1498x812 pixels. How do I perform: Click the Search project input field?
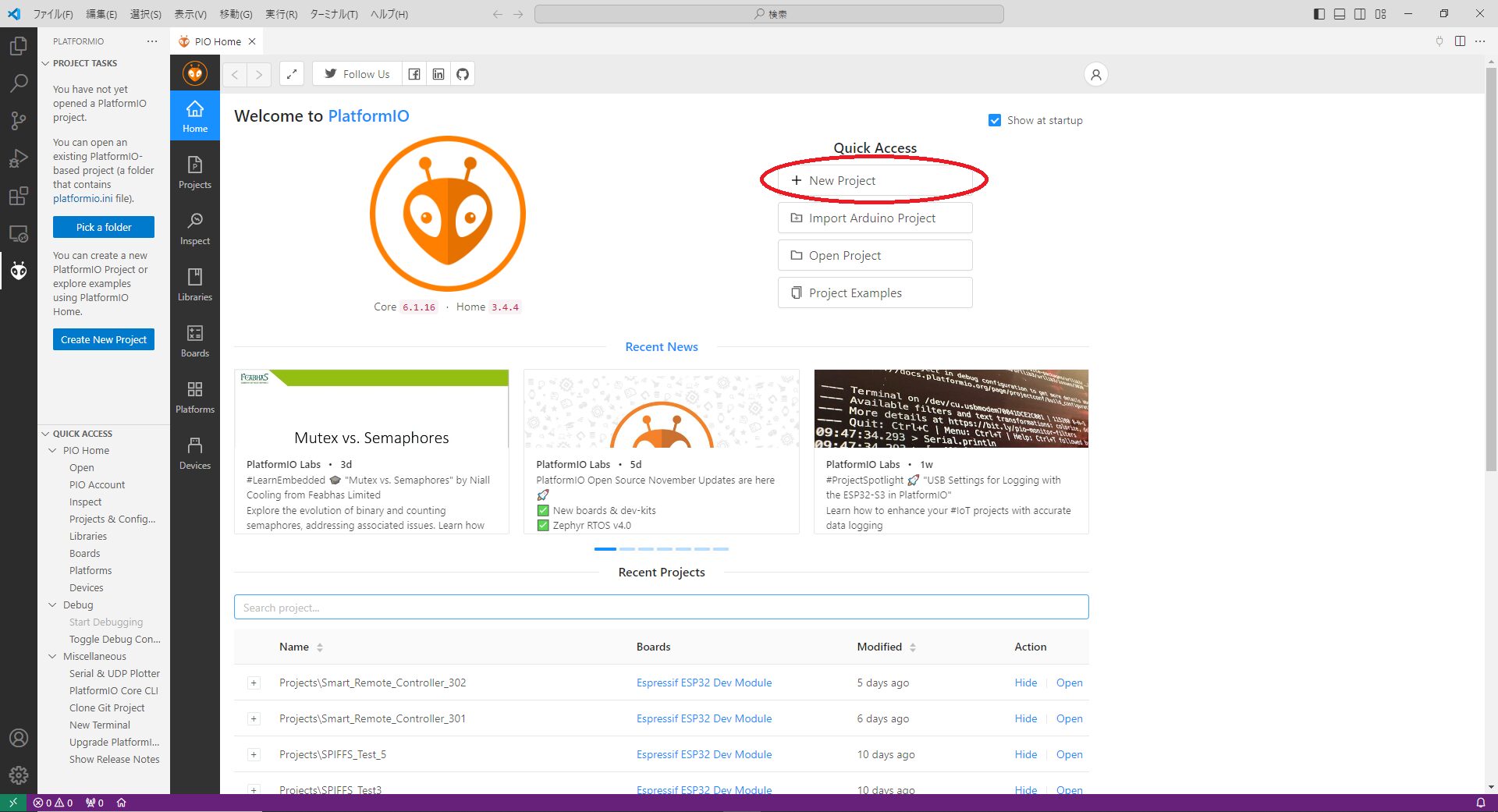pyautogui.click(x=661, y=608)
